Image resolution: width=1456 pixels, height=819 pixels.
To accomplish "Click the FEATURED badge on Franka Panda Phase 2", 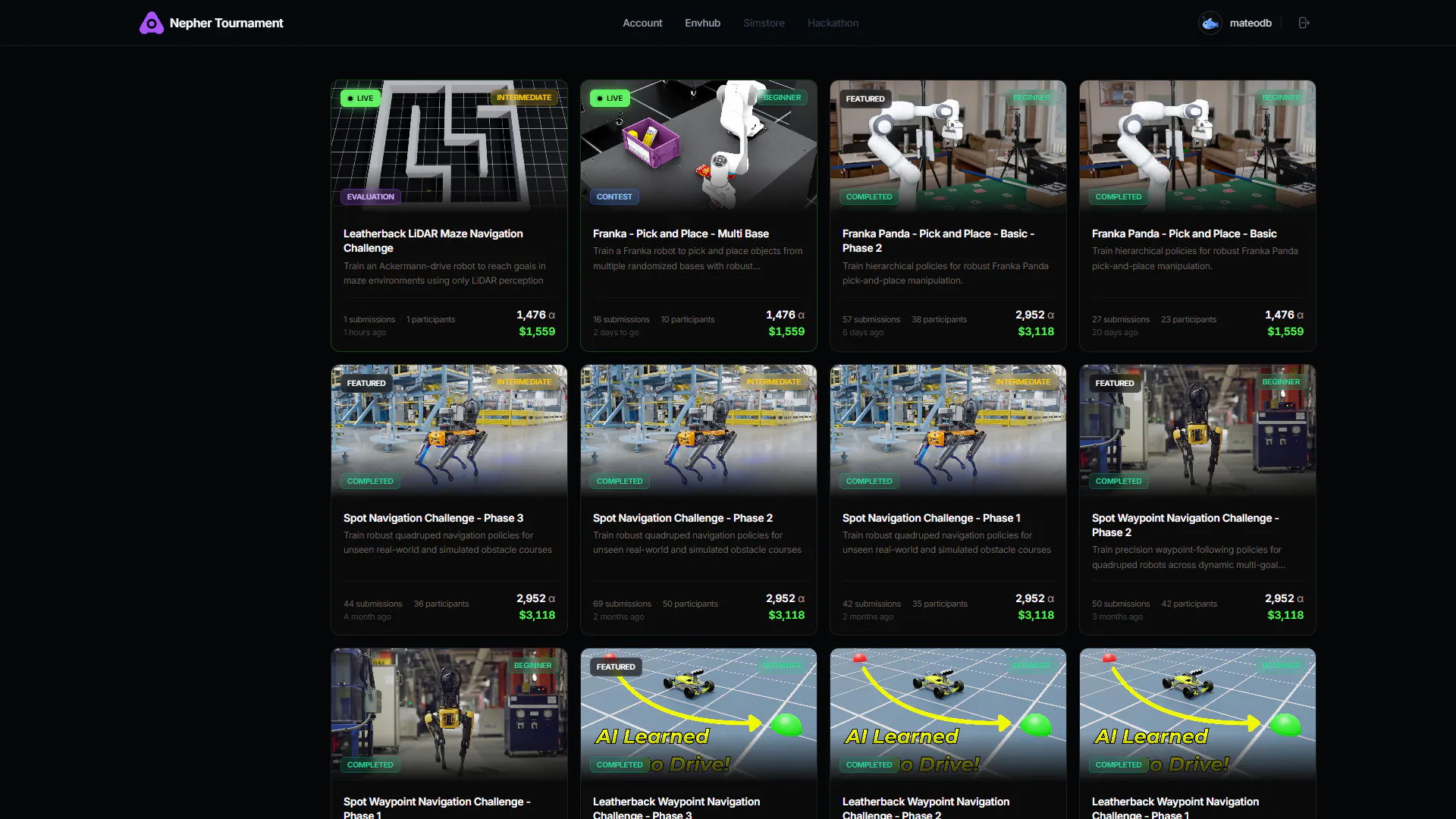I will (x=865, y=99).
